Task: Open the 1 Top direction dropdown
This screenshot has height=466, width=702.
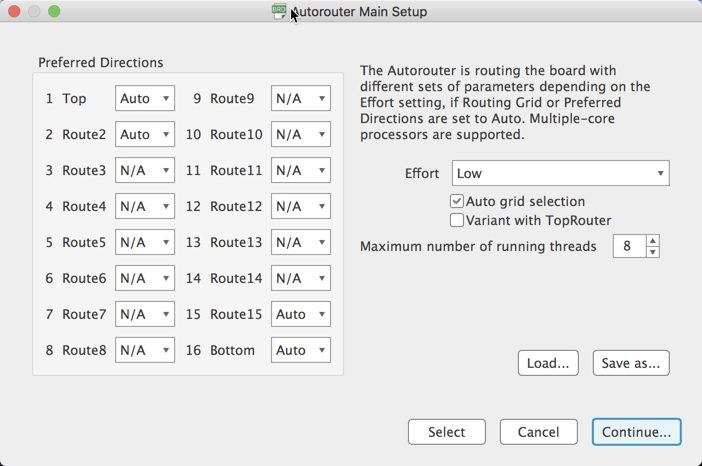Action: 145,98
